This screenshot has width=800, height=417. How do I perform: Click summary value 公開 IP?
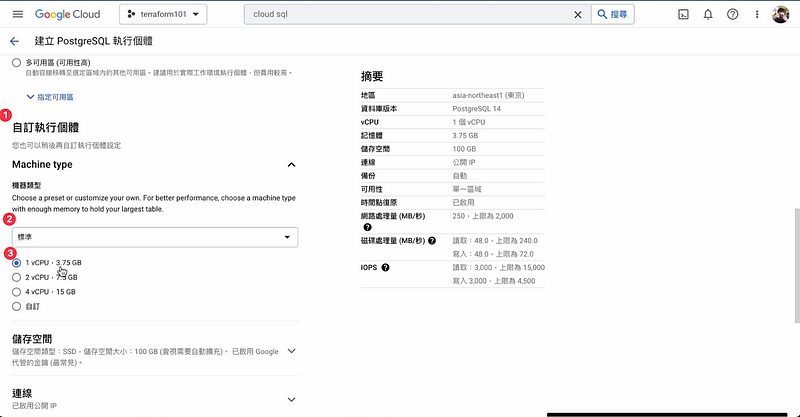463,162
